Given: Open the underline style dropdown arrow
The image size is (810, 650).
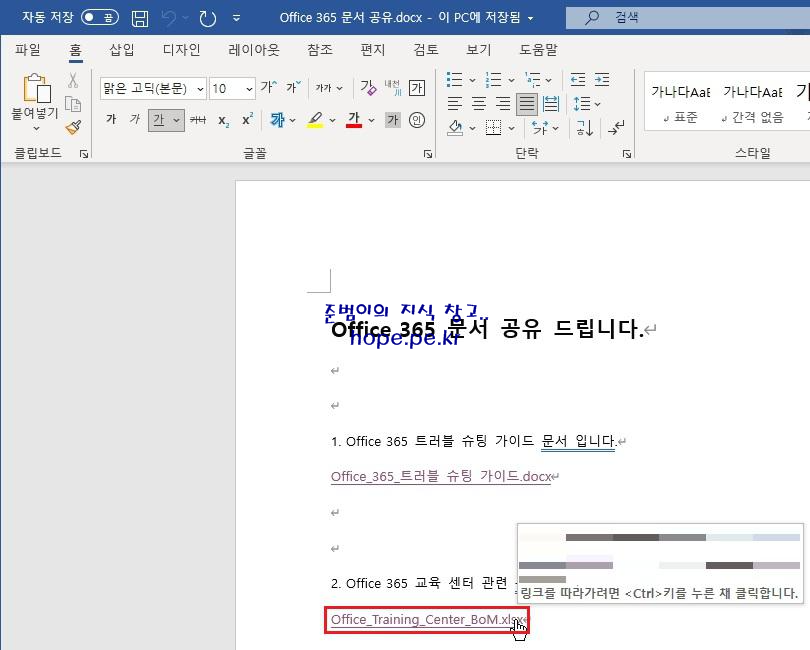Looking at the screenshot, I should tap(177, 120).
